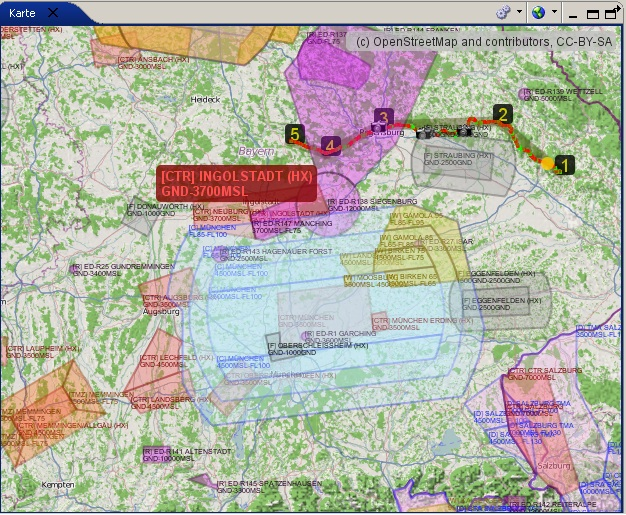Click the [R] ED-R27 ISAR label
The height and width of the screenshot is (515, 626).
pos(445,245)
